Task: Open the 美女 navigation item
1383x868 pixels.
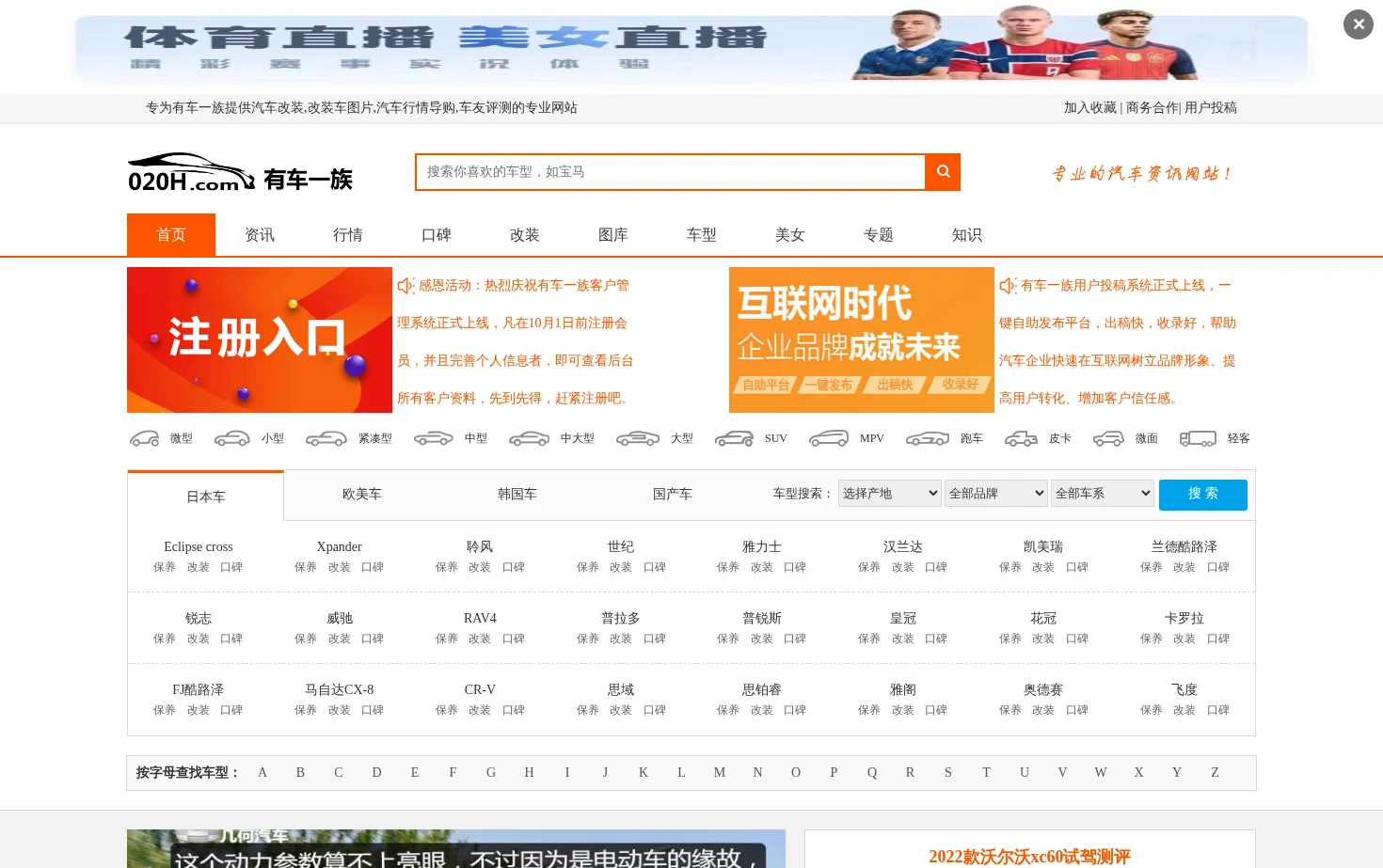Action: [x=790, y=235]
